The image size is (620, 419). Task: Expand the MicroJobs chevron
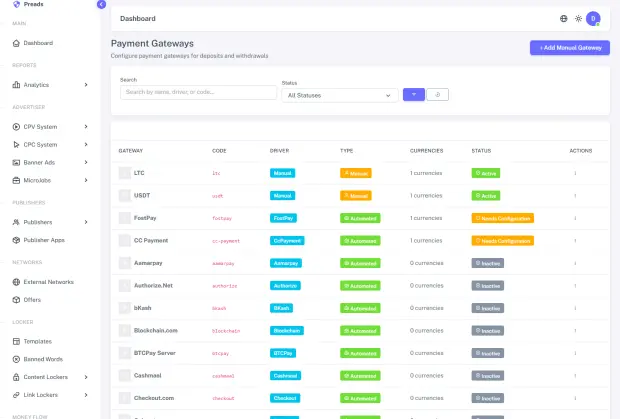pyautogui.click(x=86, y=180)
